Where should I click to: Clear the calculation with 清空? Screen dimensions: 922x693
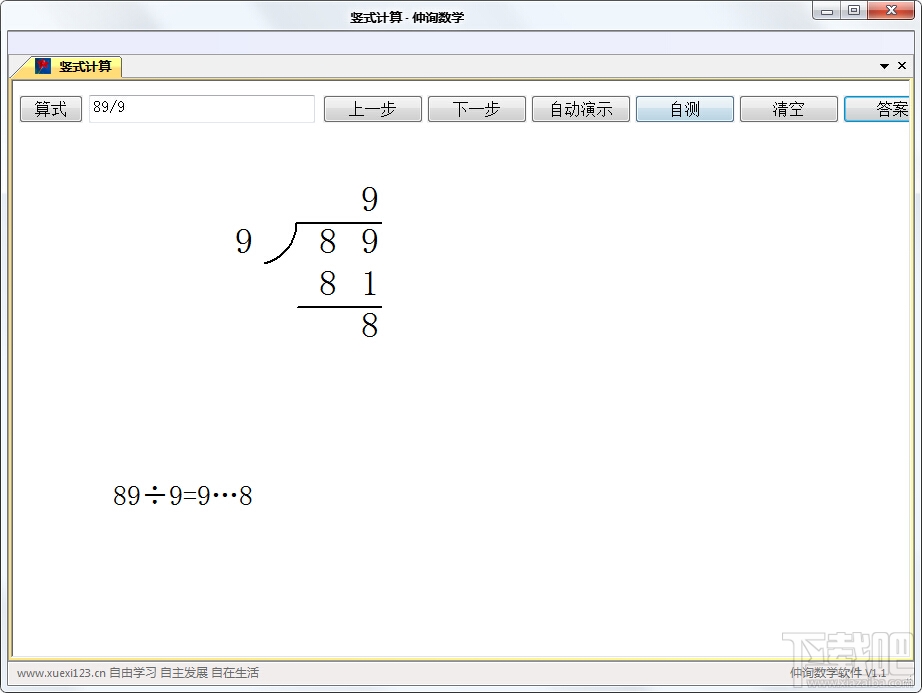[x=789, y=109]
